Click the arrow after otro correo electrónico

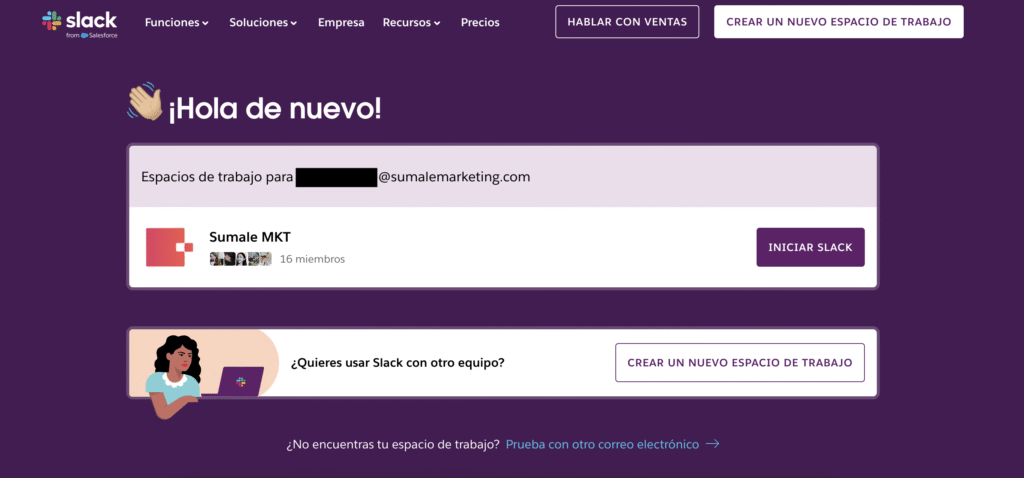click(713, 444)
